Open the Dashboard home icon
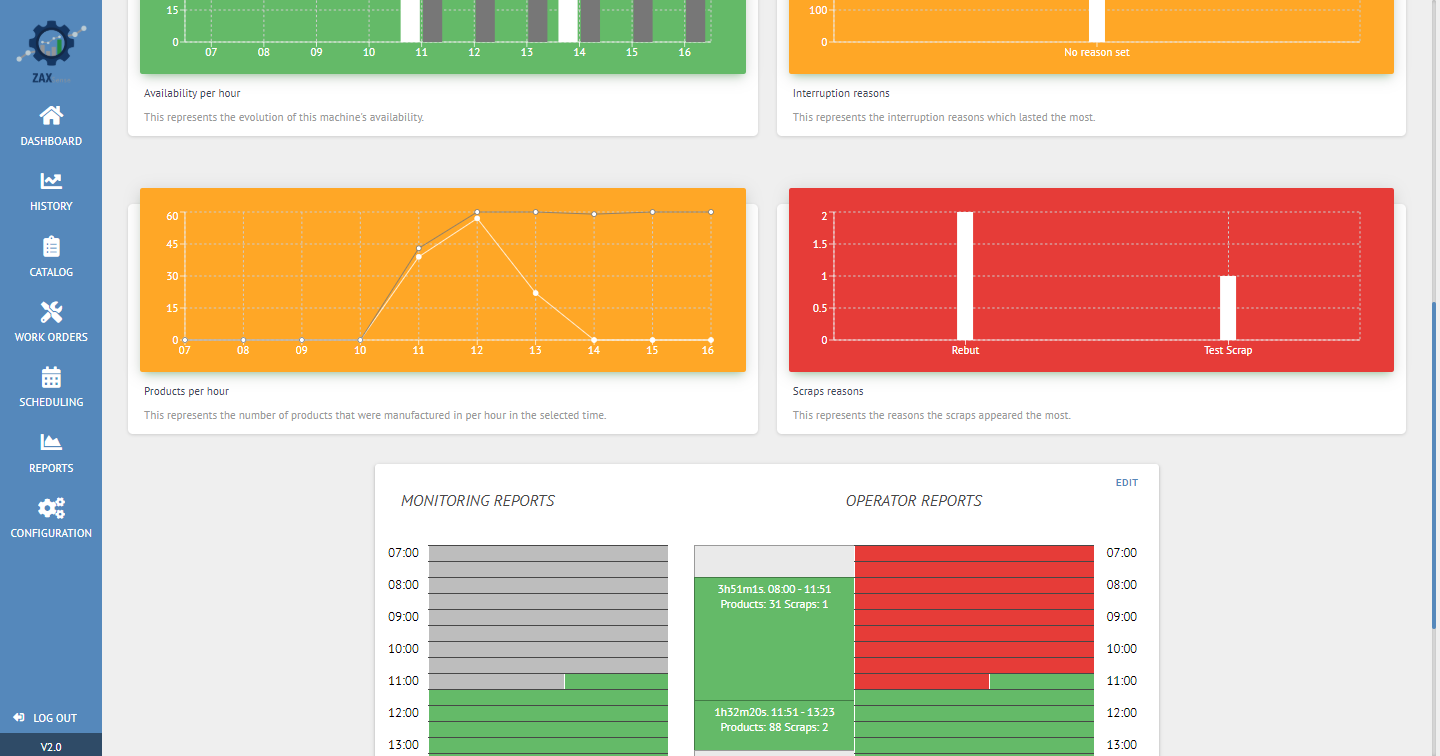 [x=51, y=115]
